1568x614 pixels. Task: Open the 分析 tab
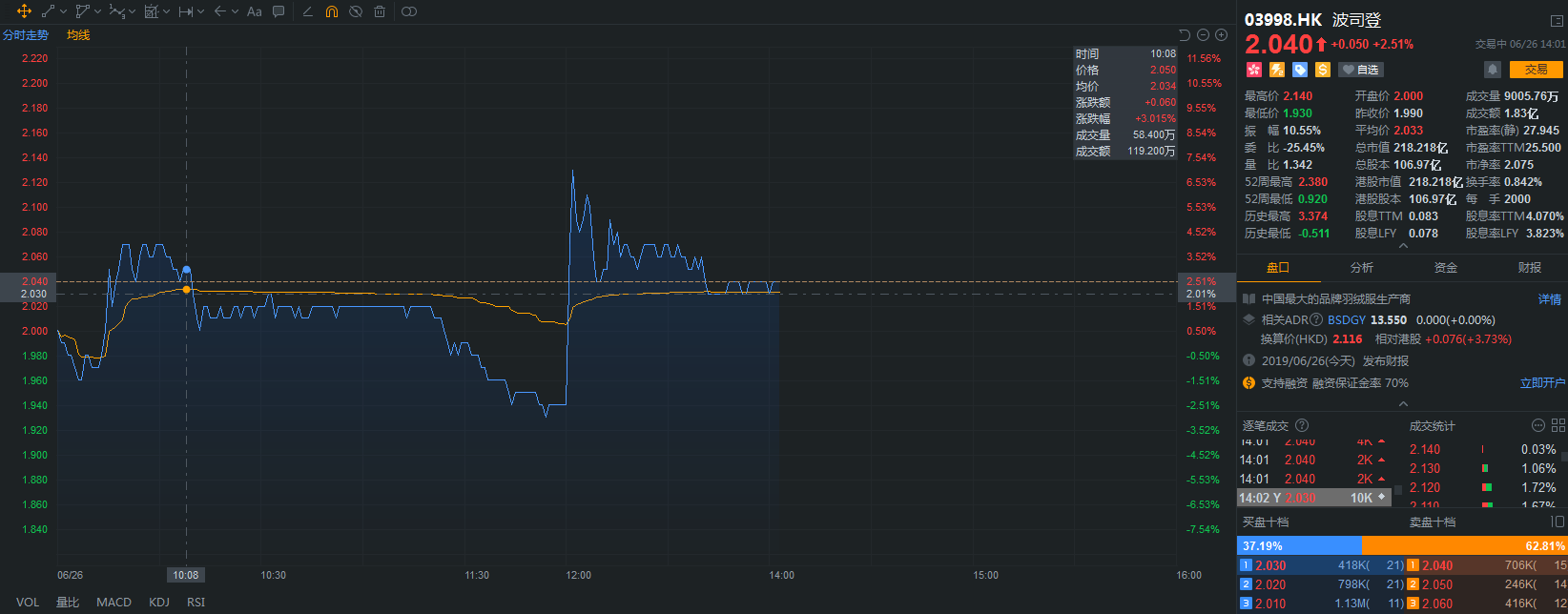(1362, 268)
